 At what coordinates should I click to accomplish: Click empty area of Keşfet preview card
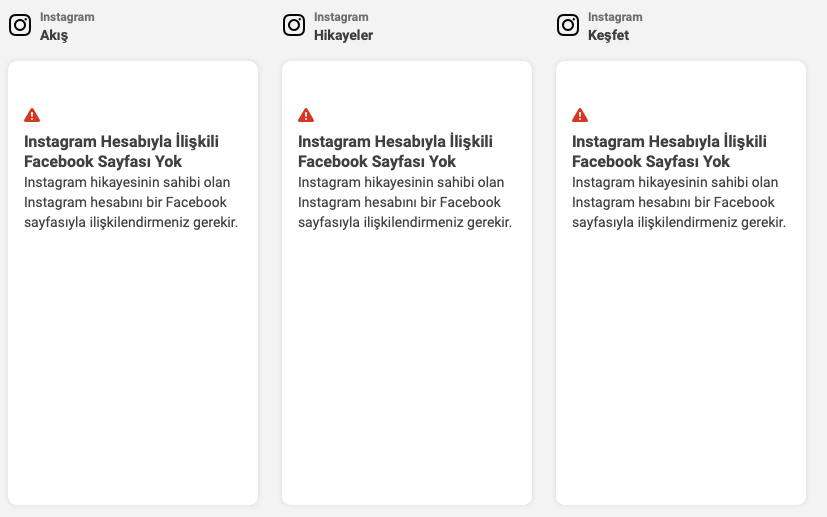681,369
